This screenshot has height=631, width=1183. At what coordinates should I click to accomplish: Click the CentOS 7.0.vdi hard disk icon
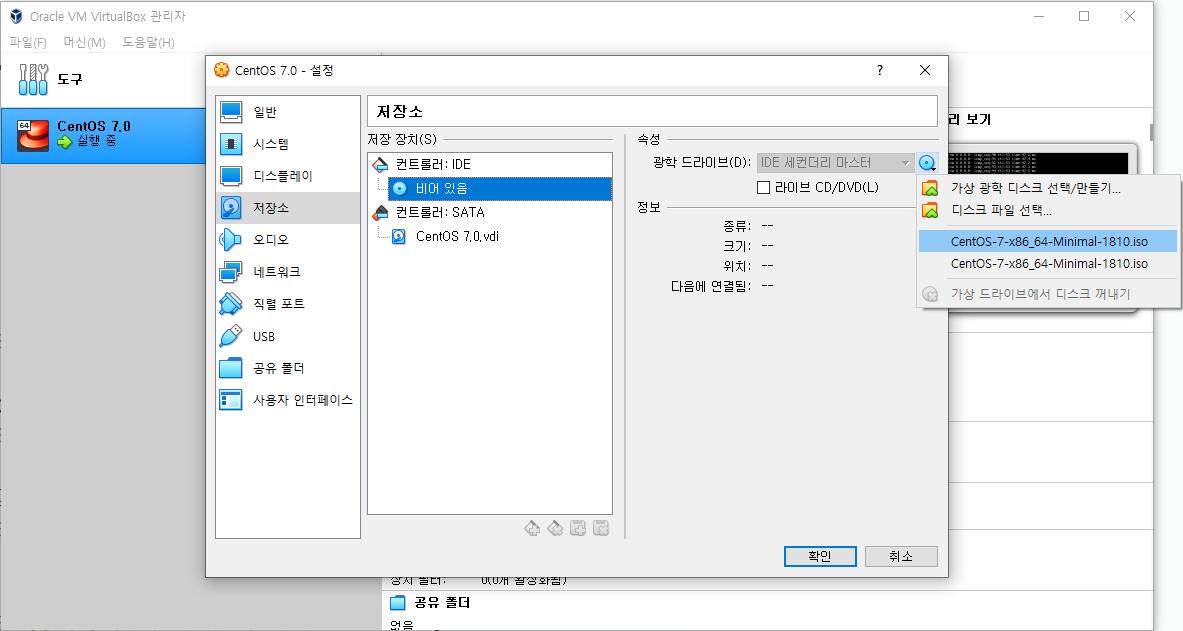click(x=399, y=236)
